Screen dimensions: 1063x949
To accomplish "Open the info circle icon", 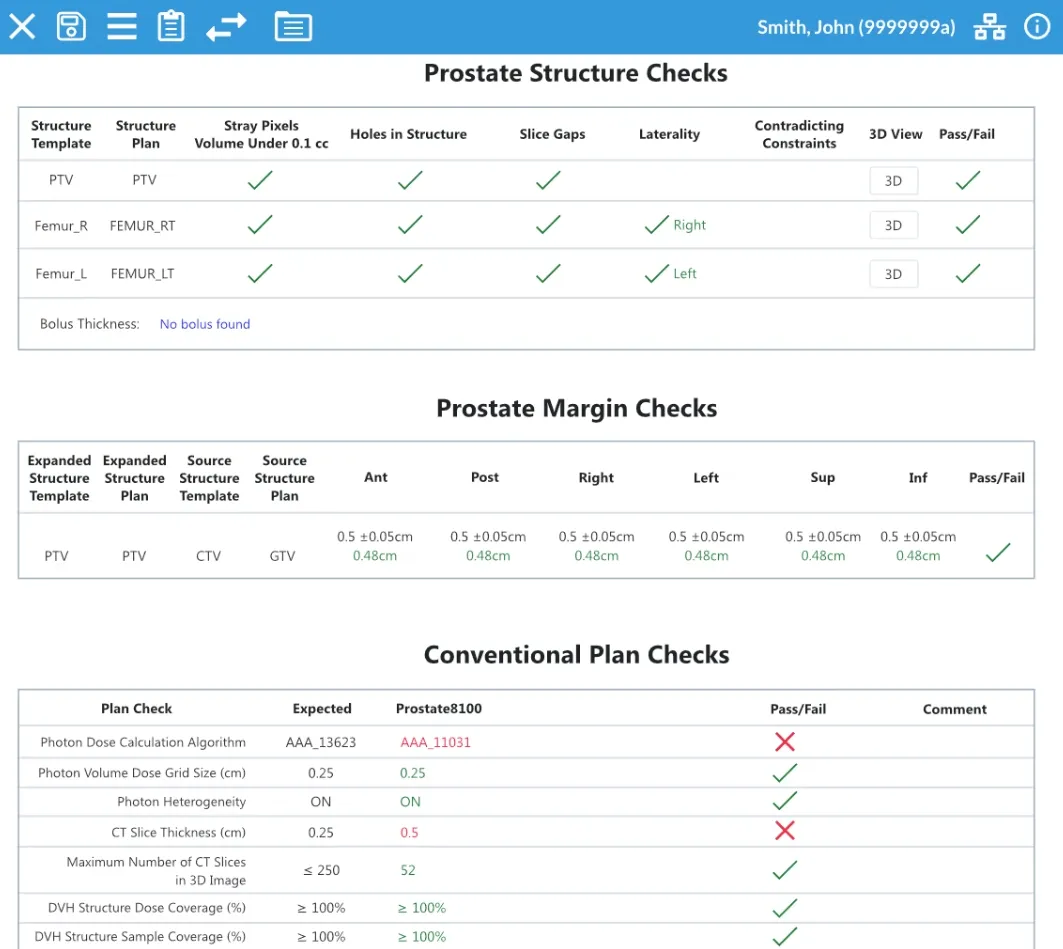I will click(x=1037, y=27).
